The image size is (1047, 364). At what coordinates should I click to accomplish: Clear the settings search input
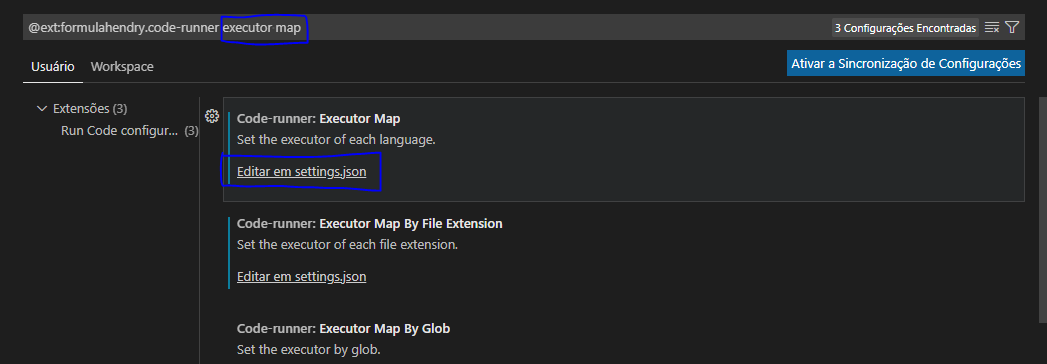coord(992,27)
